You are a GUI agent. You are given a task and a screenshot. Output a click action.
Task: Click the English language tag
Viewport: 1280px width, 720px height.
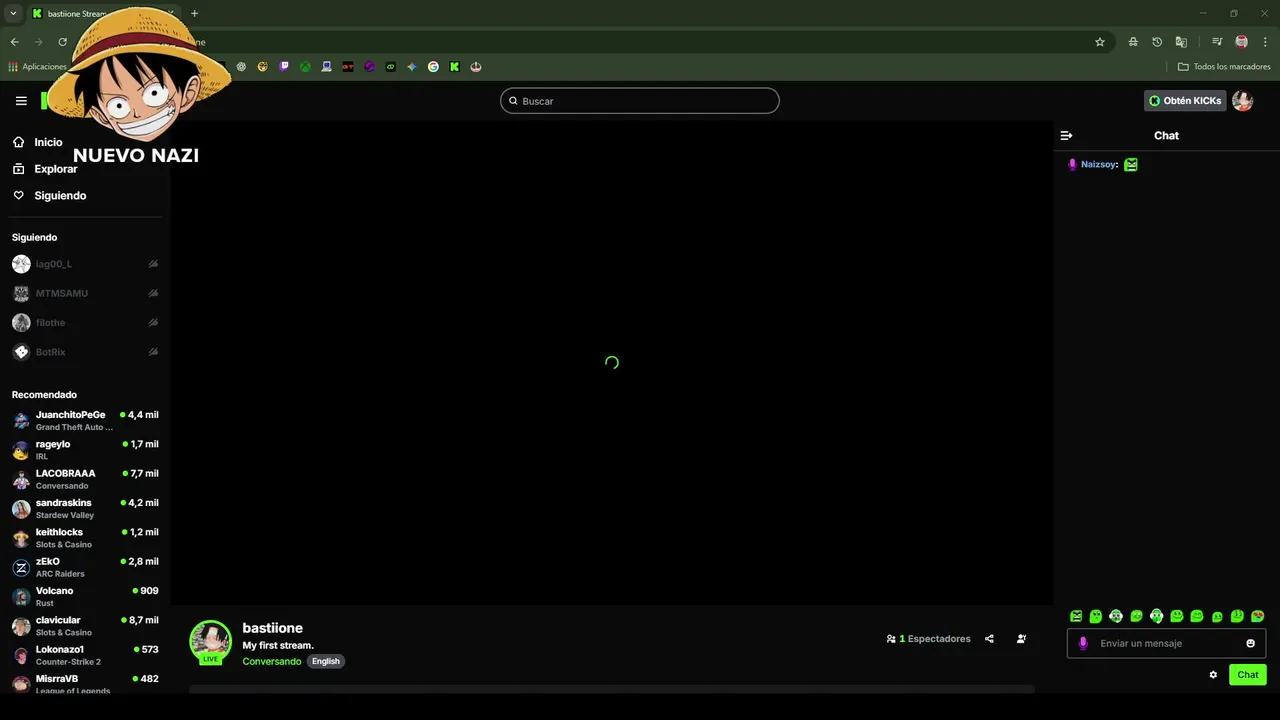(x=326, y=661)
